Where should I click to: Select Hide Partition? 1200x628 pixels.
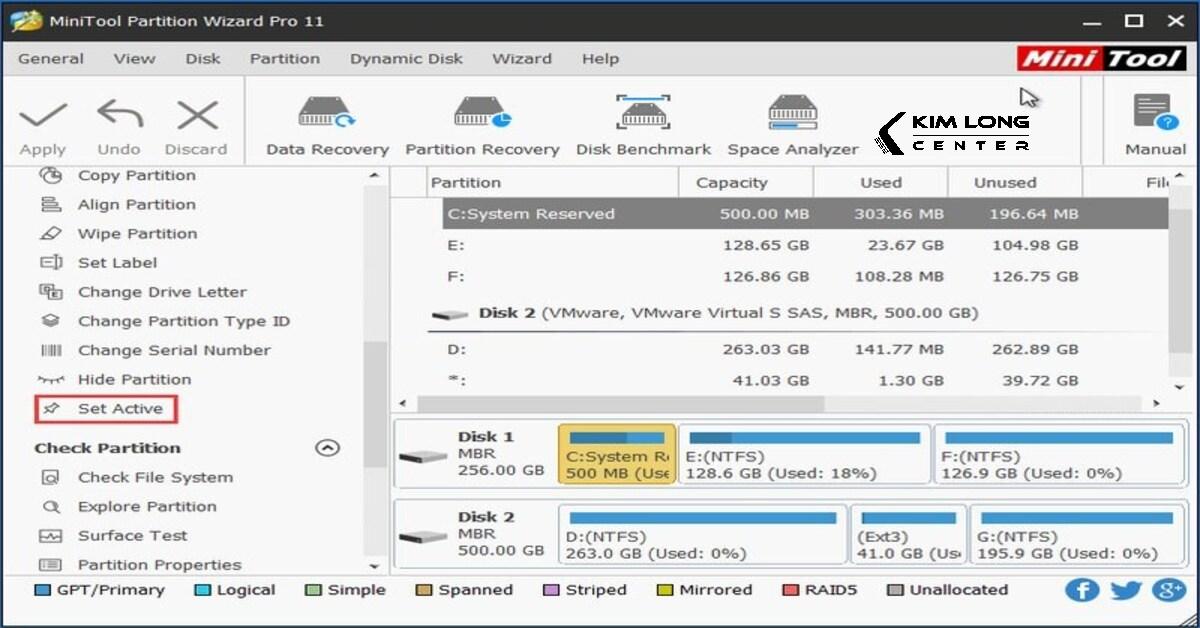(x=134, y=379)
